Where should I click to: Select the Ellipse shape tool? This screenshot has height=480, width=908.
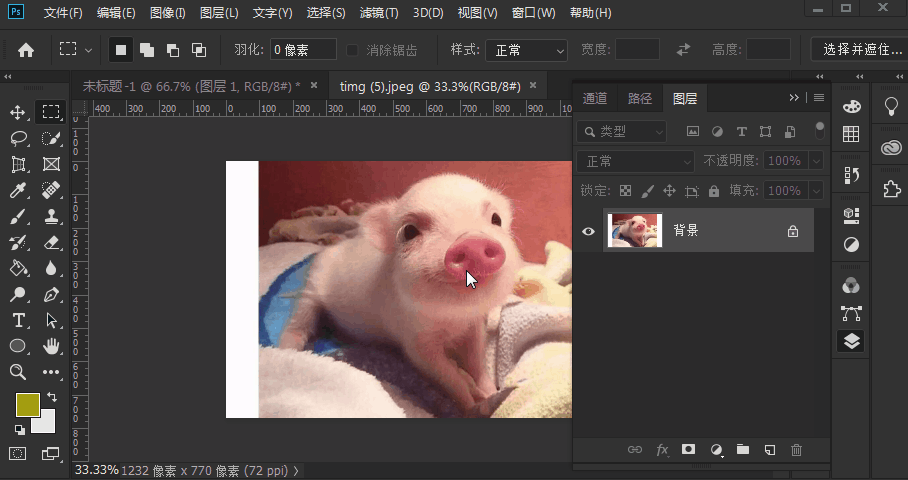19,346
